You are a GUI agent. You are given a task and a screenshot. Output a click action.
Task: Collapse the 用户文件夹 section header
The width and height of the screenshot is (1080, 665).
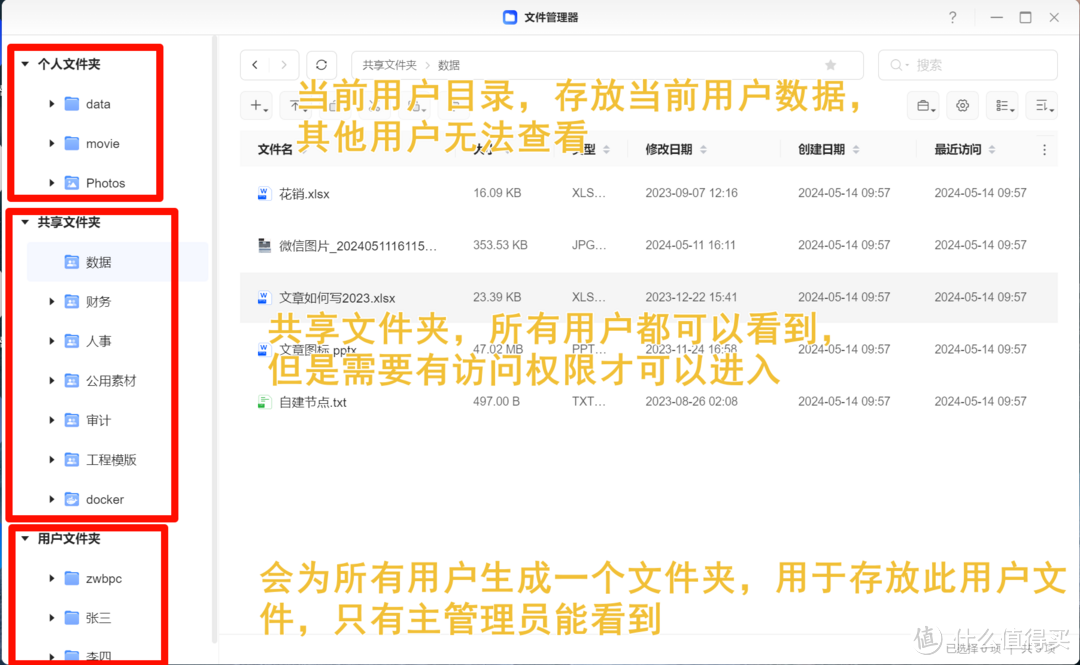tap(24, 538)
